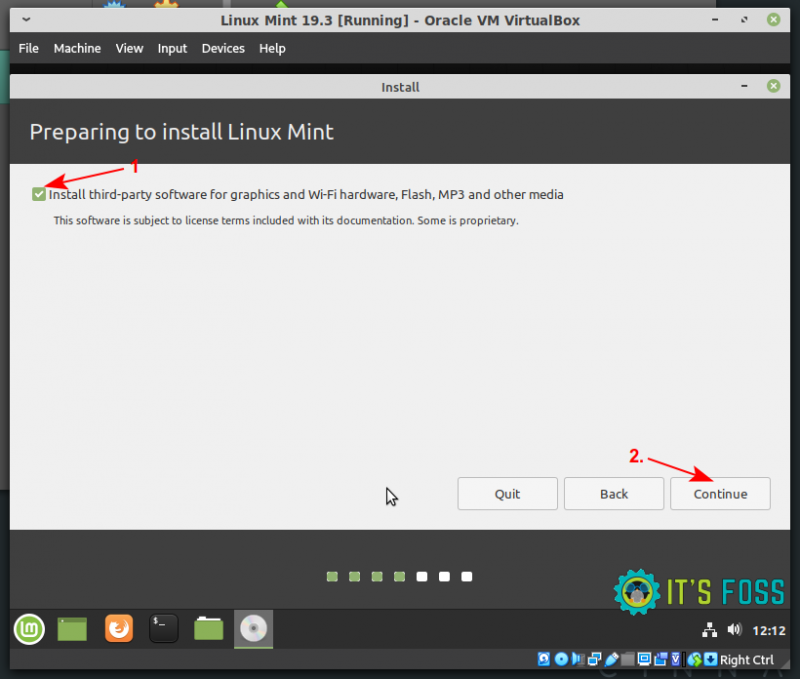Open VirtualBox window menu chevron in title bar

pos(26,20)
